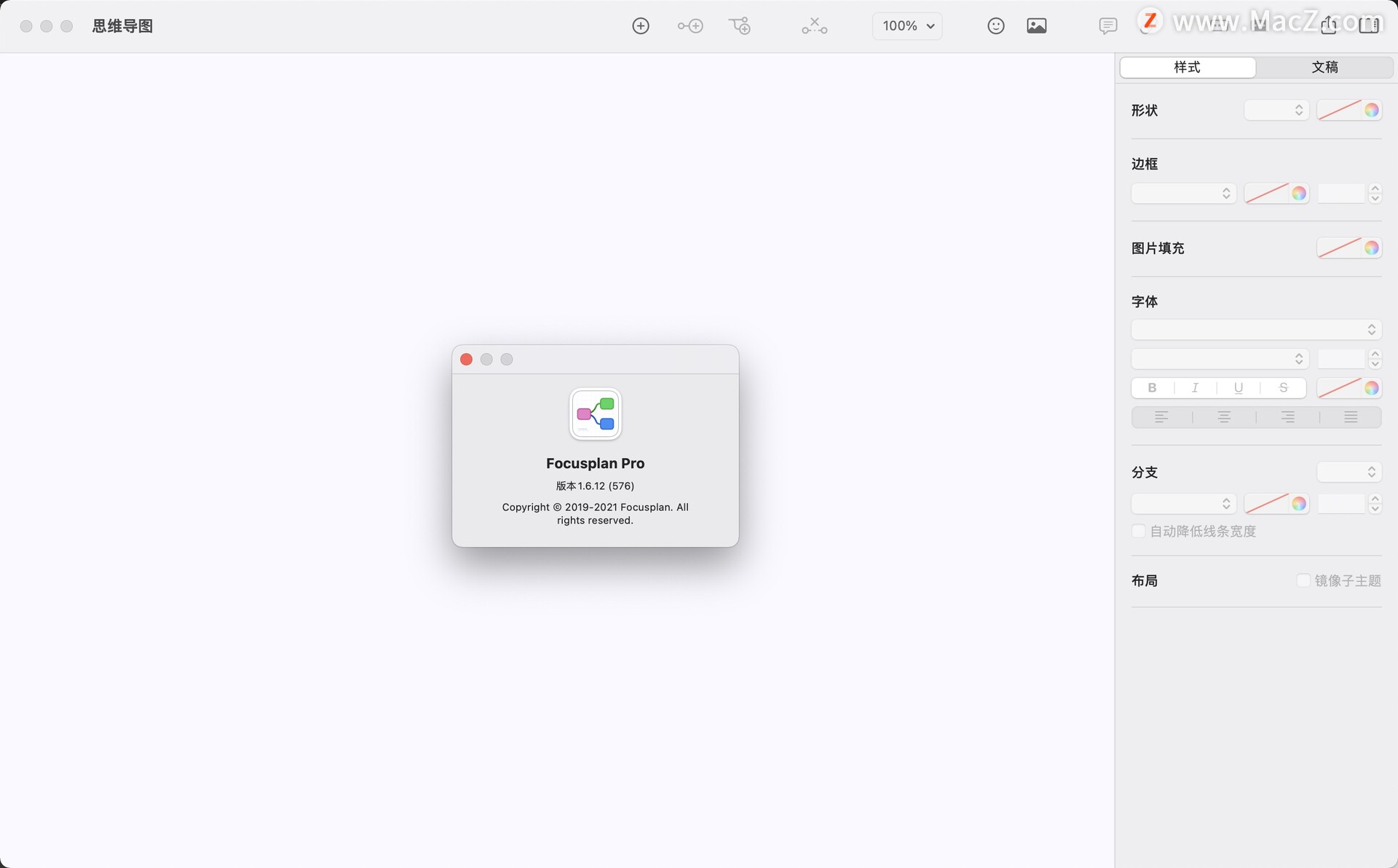This screenshot has height=868, width=1398.
Task: Insert an emoji sticker
Action: pyautogui.click(x=996, y=26)
